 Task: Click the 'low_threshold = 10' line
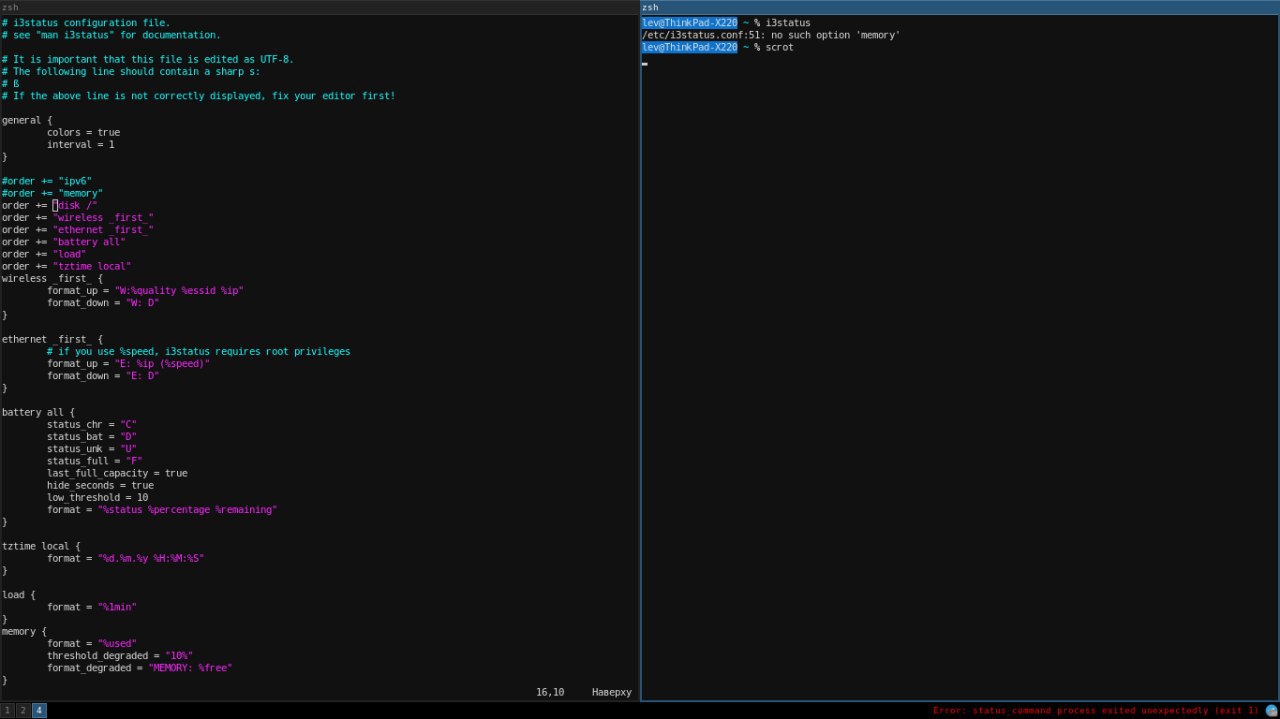97,497
